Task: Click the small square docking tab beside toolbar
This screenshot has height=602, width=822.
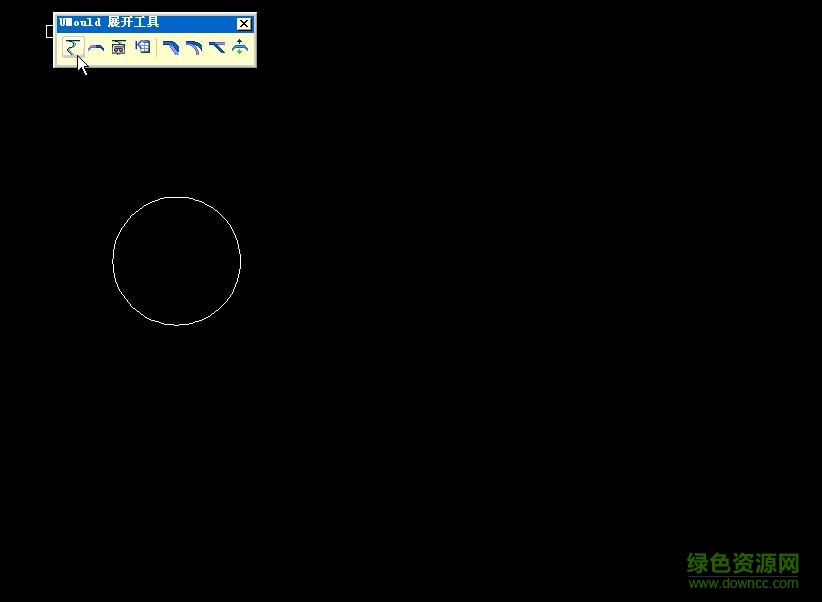Action: point(50,31)
